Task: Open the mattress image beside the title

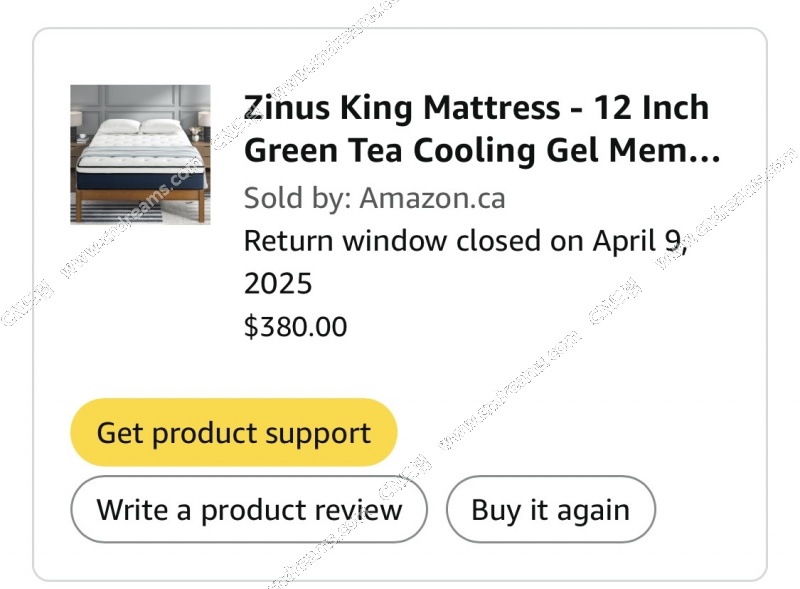Action: coord(140,154)
